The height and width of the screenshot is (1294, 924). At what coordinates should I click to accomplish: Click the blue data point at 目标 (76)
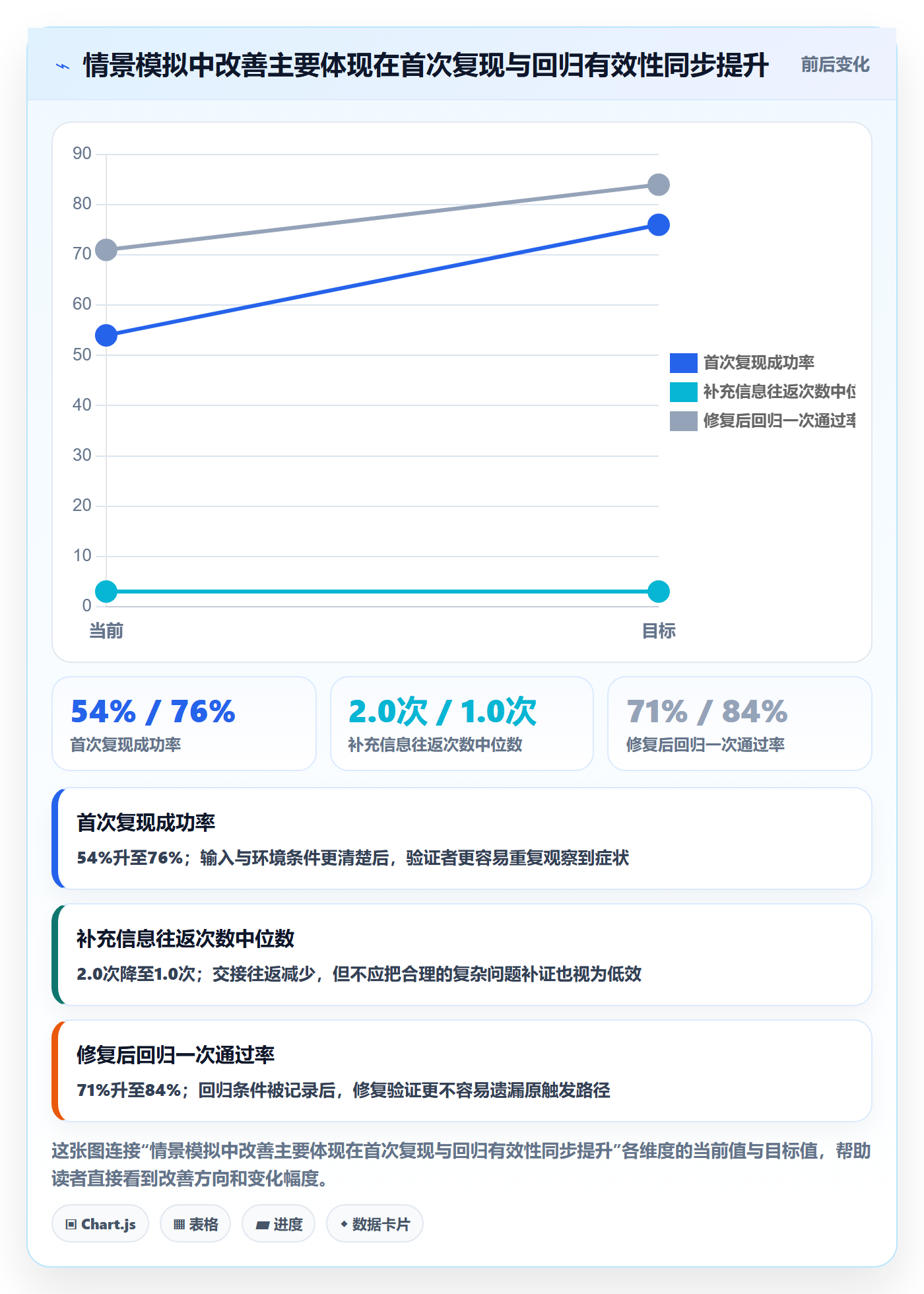coord(658,225)
